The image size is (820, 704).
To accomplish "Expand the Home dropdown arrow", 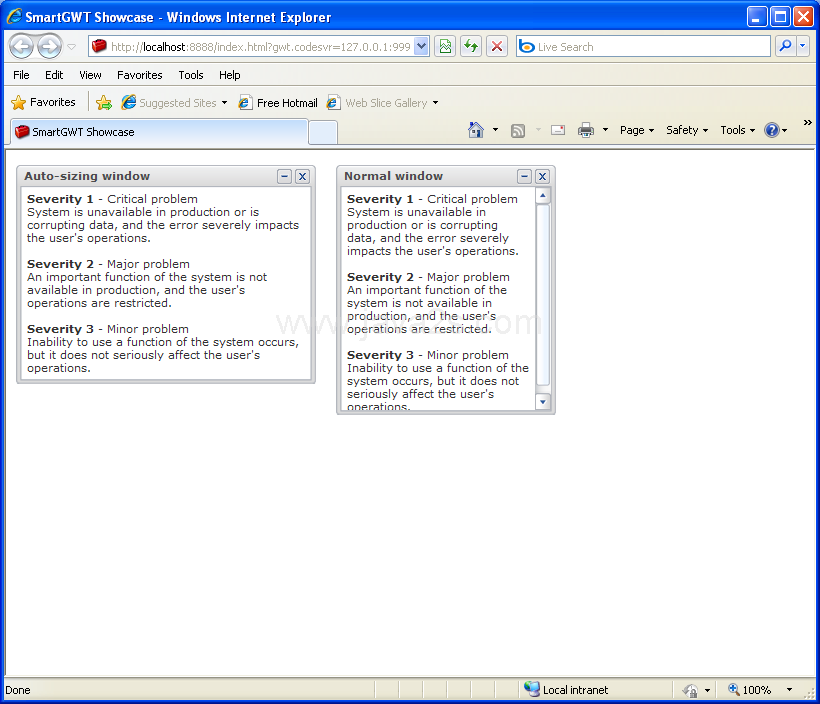I will [495, 130].
